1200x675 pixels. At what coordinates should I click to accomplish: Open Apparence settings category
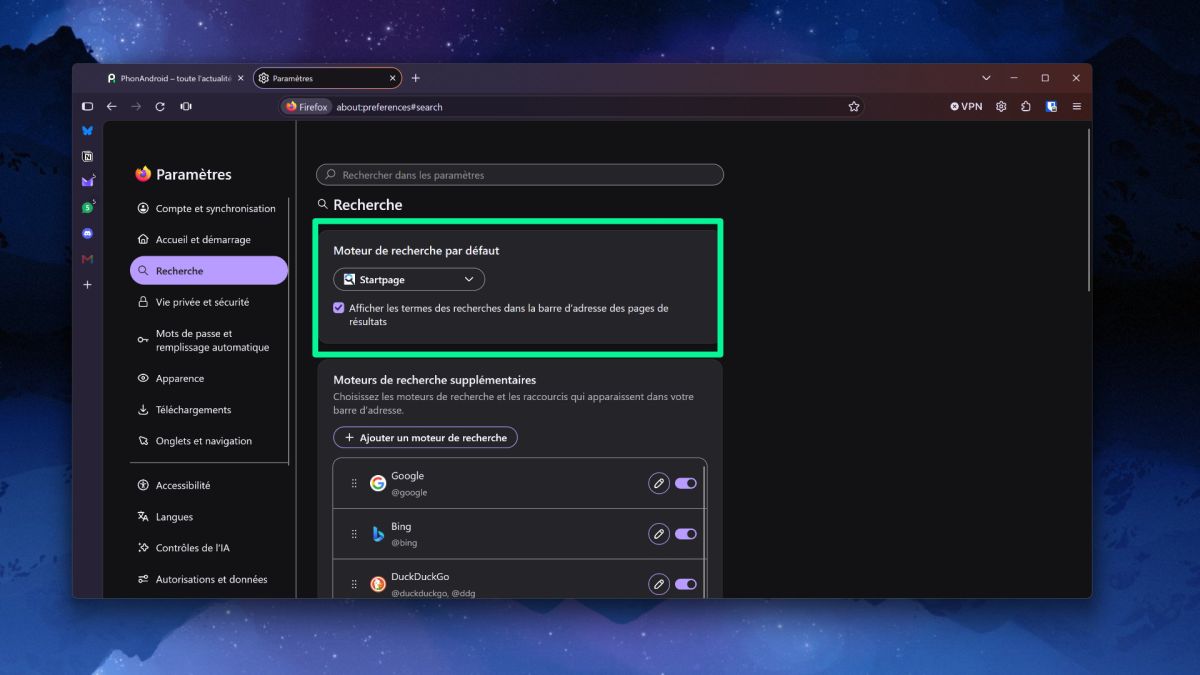click(208, 378)
